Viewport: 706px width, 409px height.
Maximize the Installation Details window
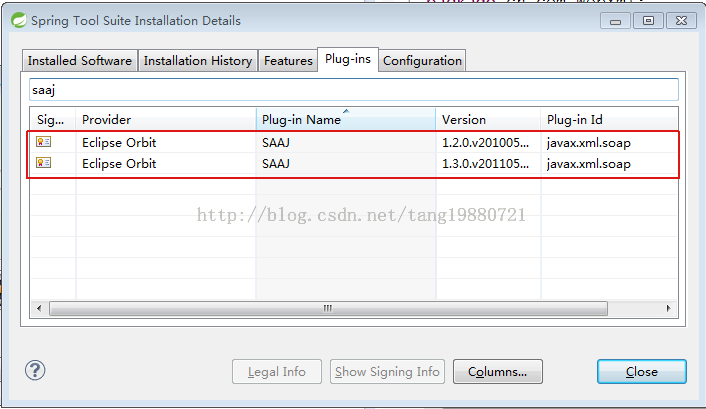pos(648,21)
